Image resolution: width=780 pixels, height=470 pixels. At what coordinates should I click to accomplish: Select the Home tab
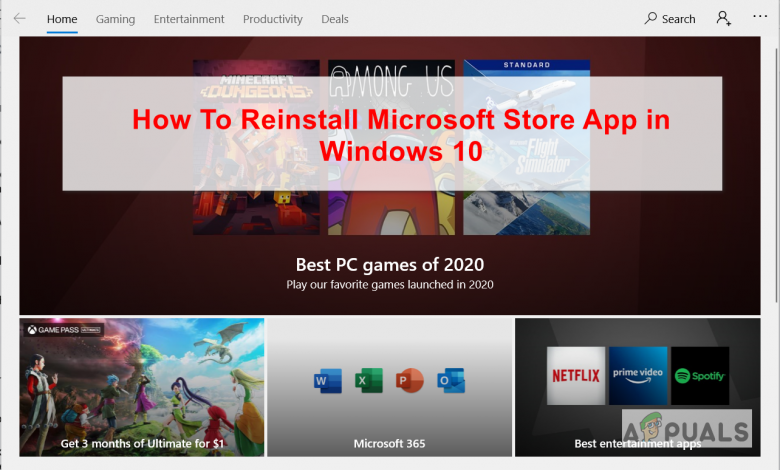tap(62, 19)
